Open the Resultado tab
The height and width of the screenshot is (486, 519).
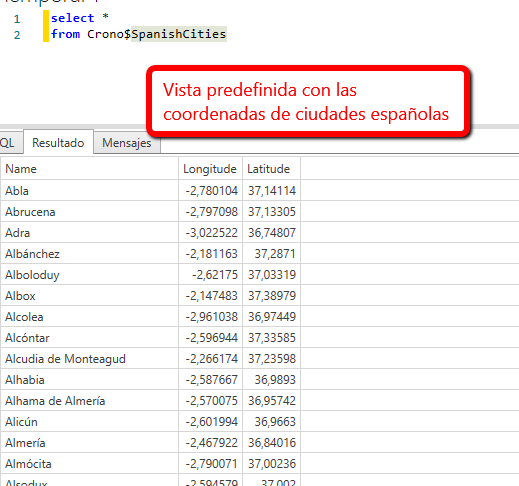click(x=58, y=143)
